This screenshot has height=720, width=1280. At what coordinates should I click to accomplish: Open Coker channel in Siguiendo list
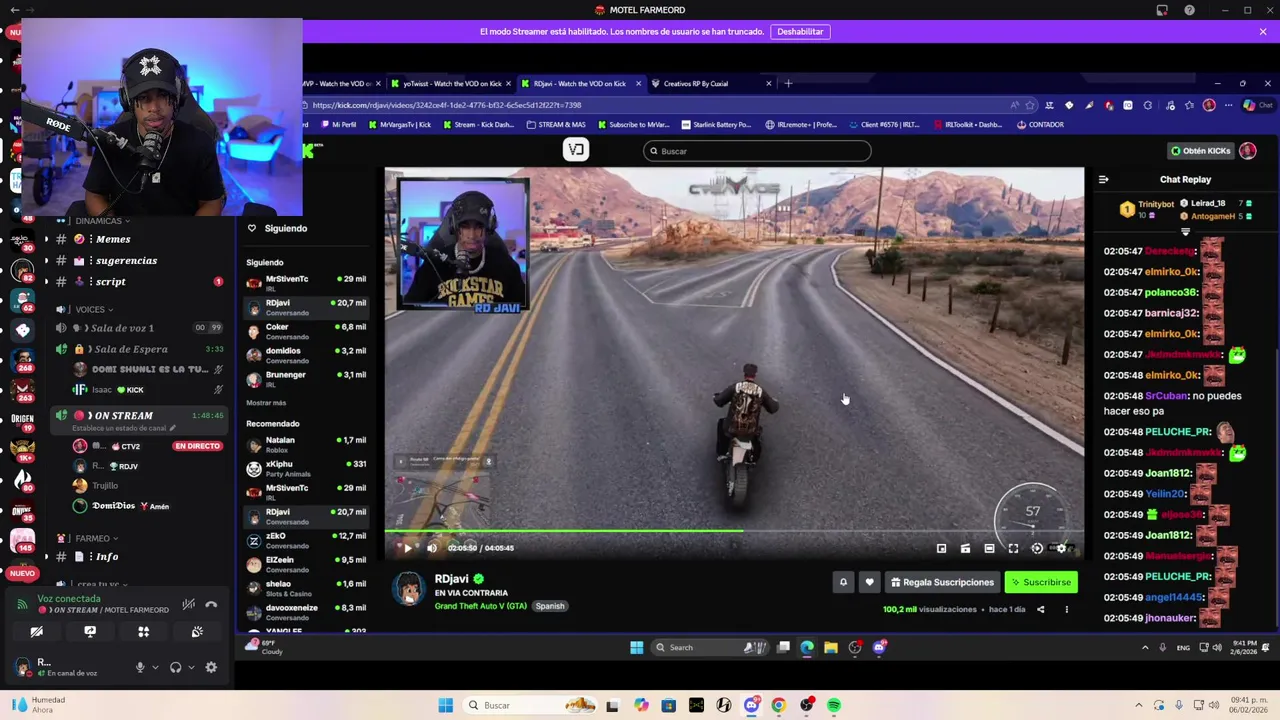[306, 331]
